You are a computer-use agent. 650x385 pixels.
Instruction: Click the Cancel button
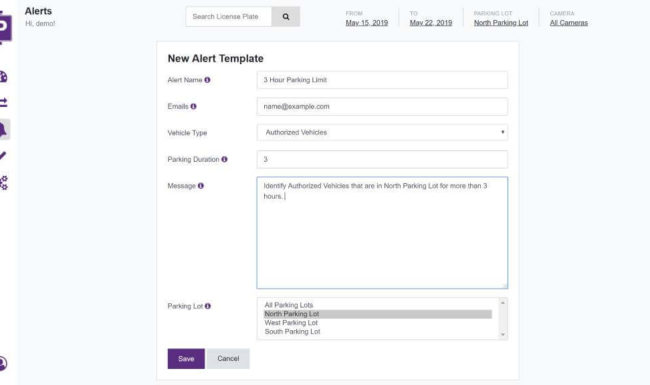[x=228, y=358]
